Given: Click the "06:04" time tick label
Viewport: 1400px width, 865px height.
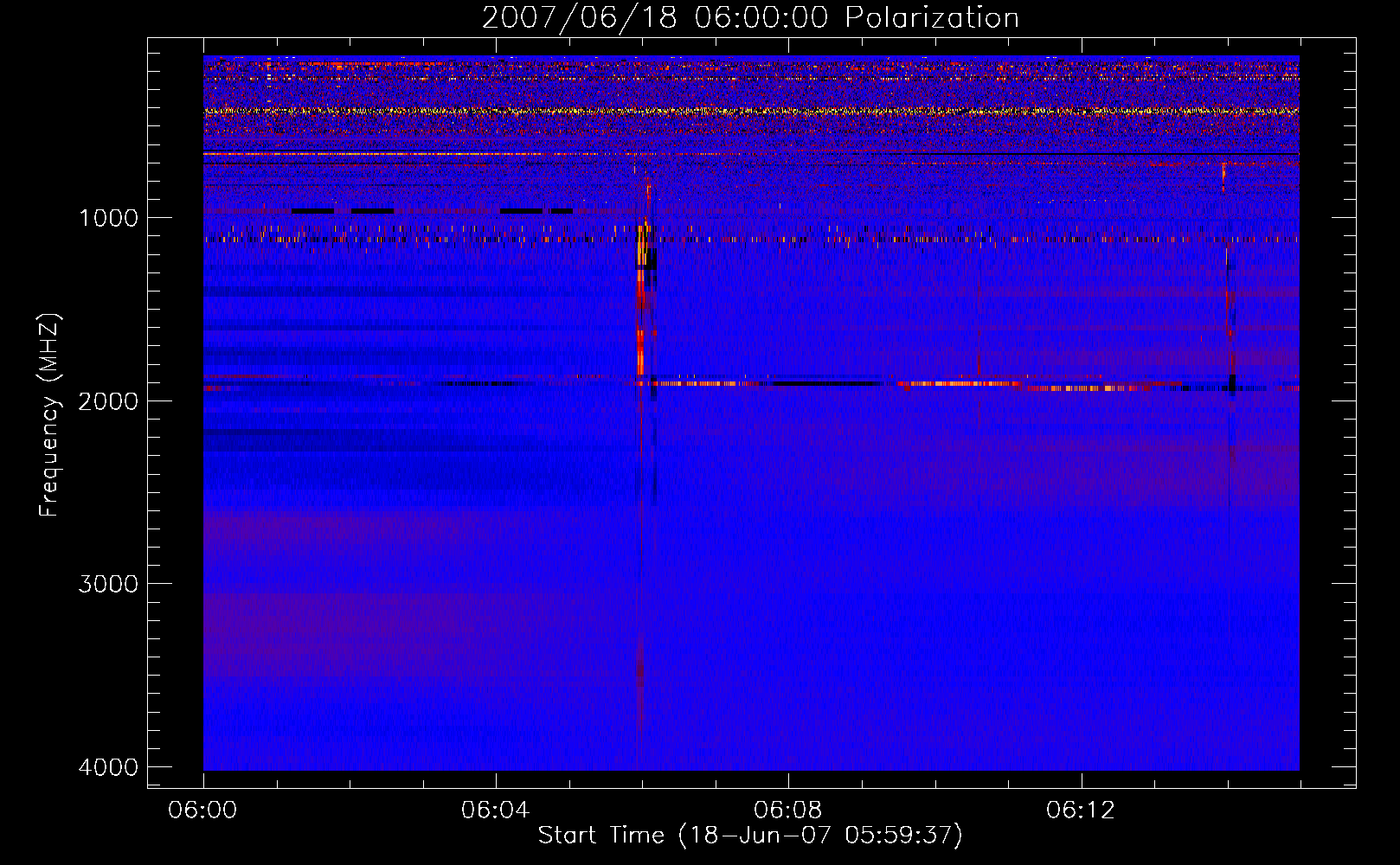Looking at the screenshot, I should coord(496,811).
